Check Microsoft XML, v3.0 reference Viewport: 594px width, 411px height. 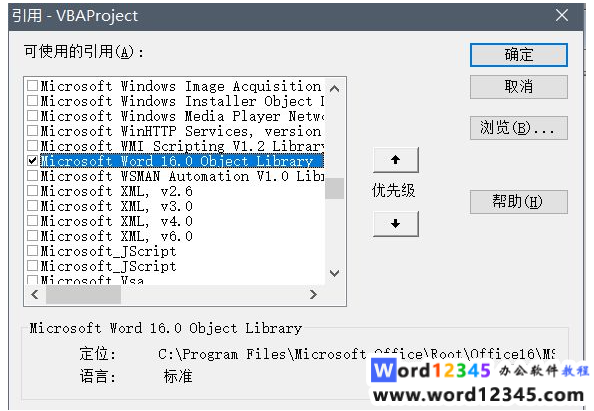[x=33, y=206]
